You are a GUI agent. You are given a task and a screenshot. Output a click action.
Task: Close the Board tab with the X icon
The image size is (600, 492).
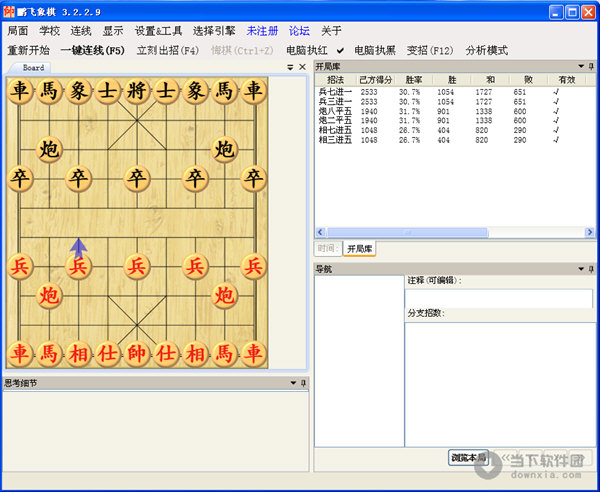point(303,67)
